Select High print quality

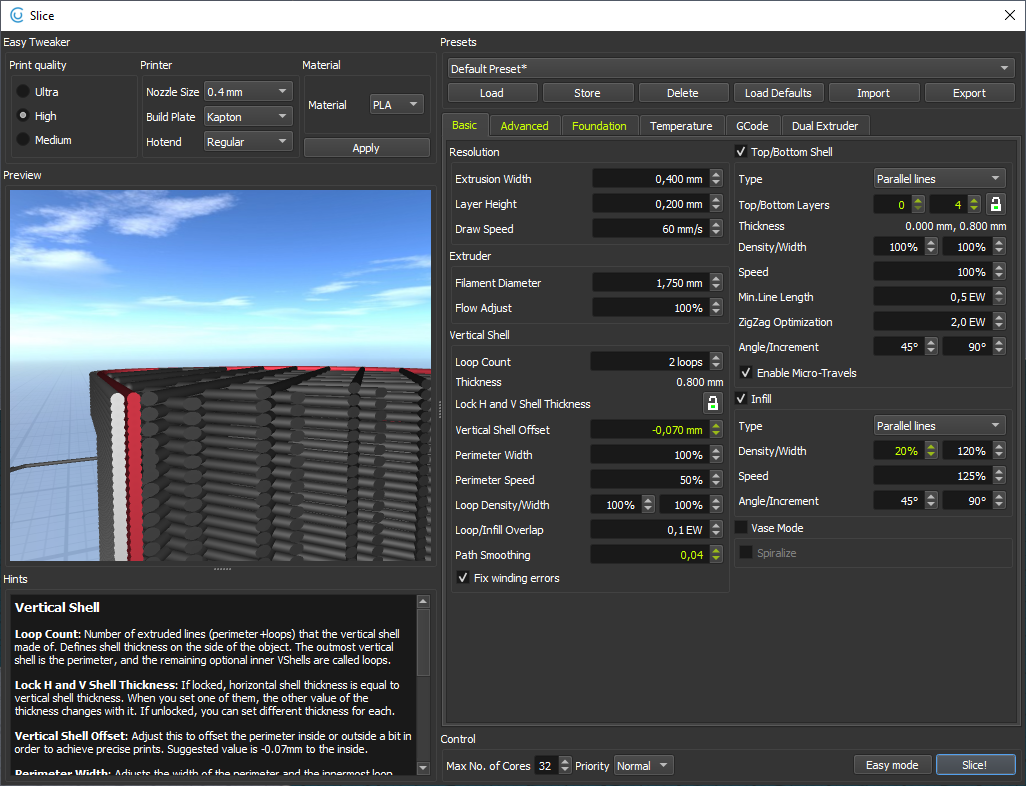pyautogui.click(x=23, y=116)
